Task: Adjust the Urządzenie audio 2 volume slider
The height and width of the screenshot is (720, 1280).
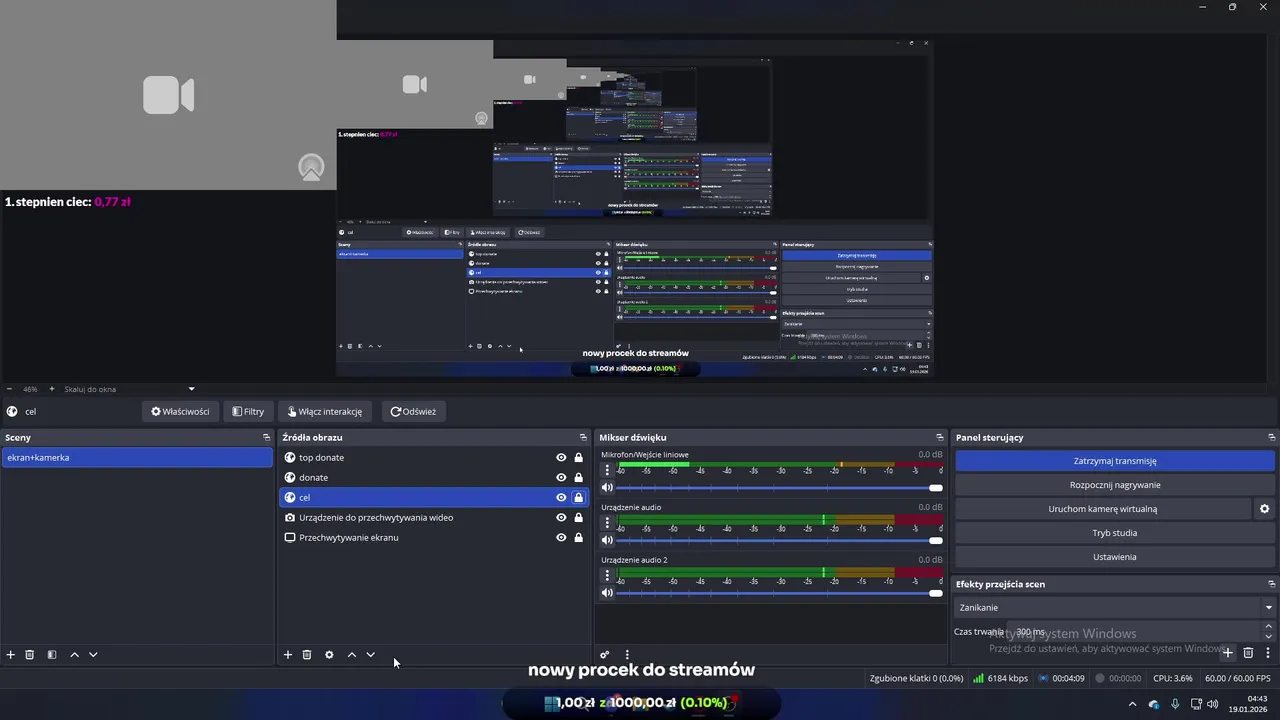Action: click(780, 593)
